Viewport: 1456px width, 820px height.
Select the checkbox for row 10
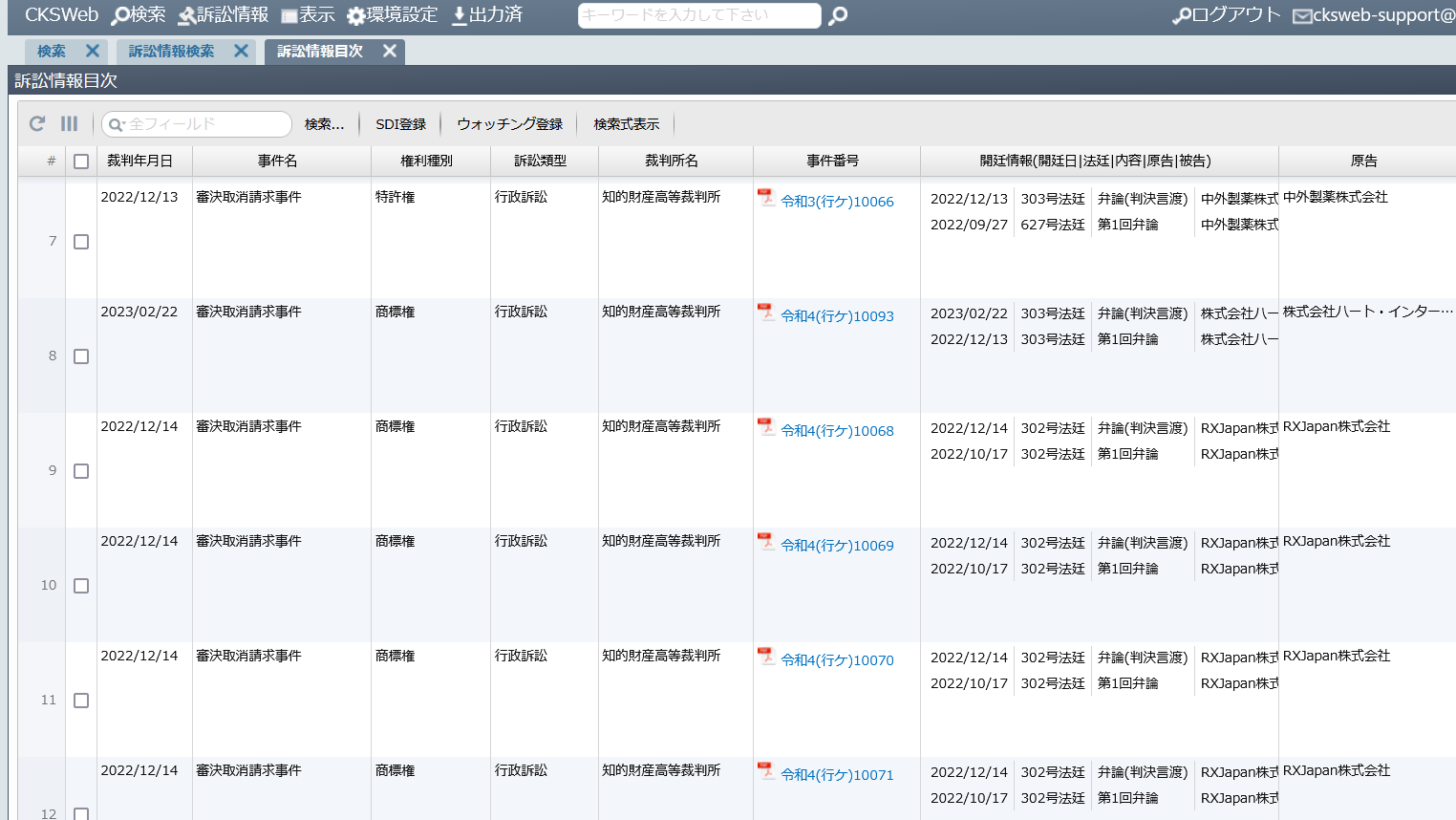tap(81, 586)
